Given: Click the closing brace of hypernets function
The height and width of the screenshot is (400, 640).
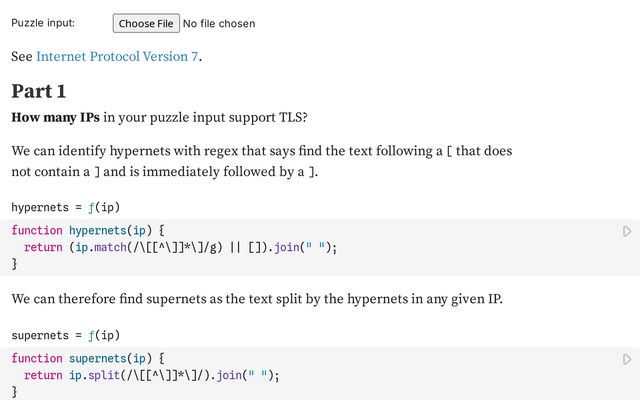Looking at the screenshot, I should (x=14, y=265).
